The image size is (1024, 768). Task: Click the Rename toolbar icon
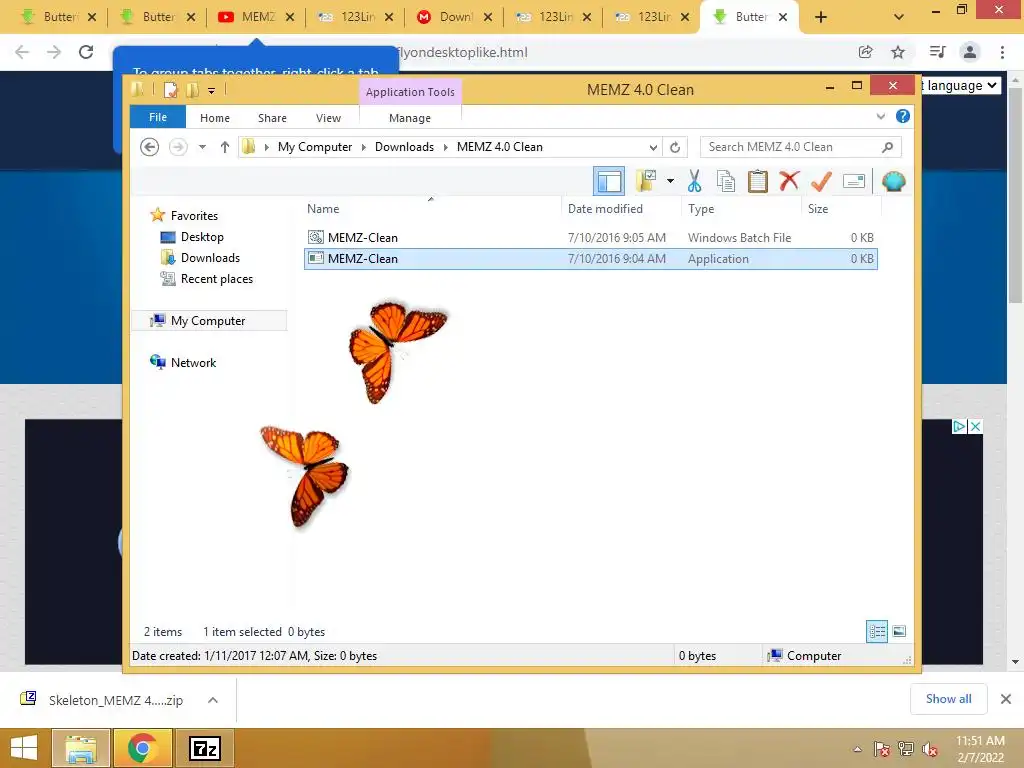click(x=854, y=181)
